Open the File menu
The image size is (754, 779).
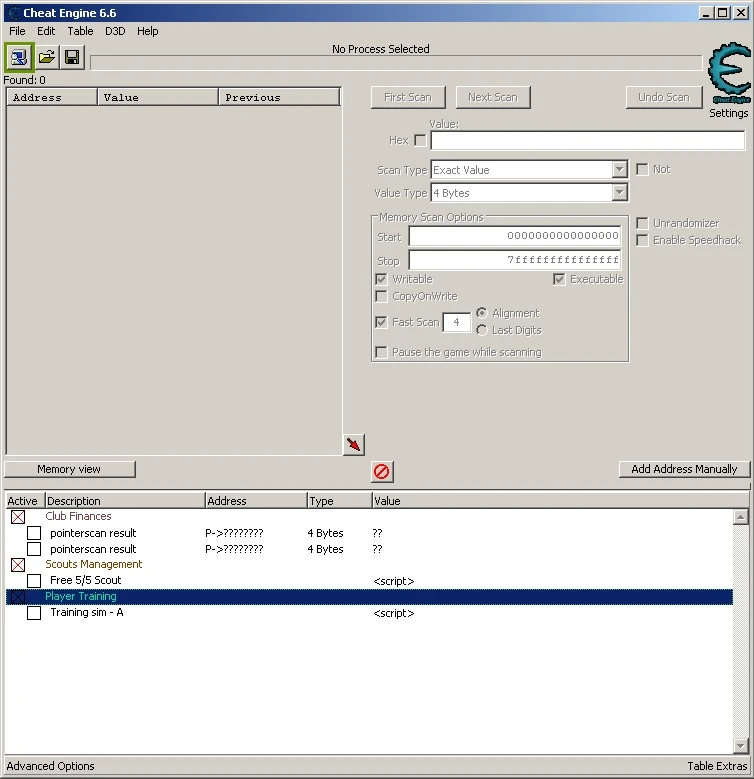point(17,31)
